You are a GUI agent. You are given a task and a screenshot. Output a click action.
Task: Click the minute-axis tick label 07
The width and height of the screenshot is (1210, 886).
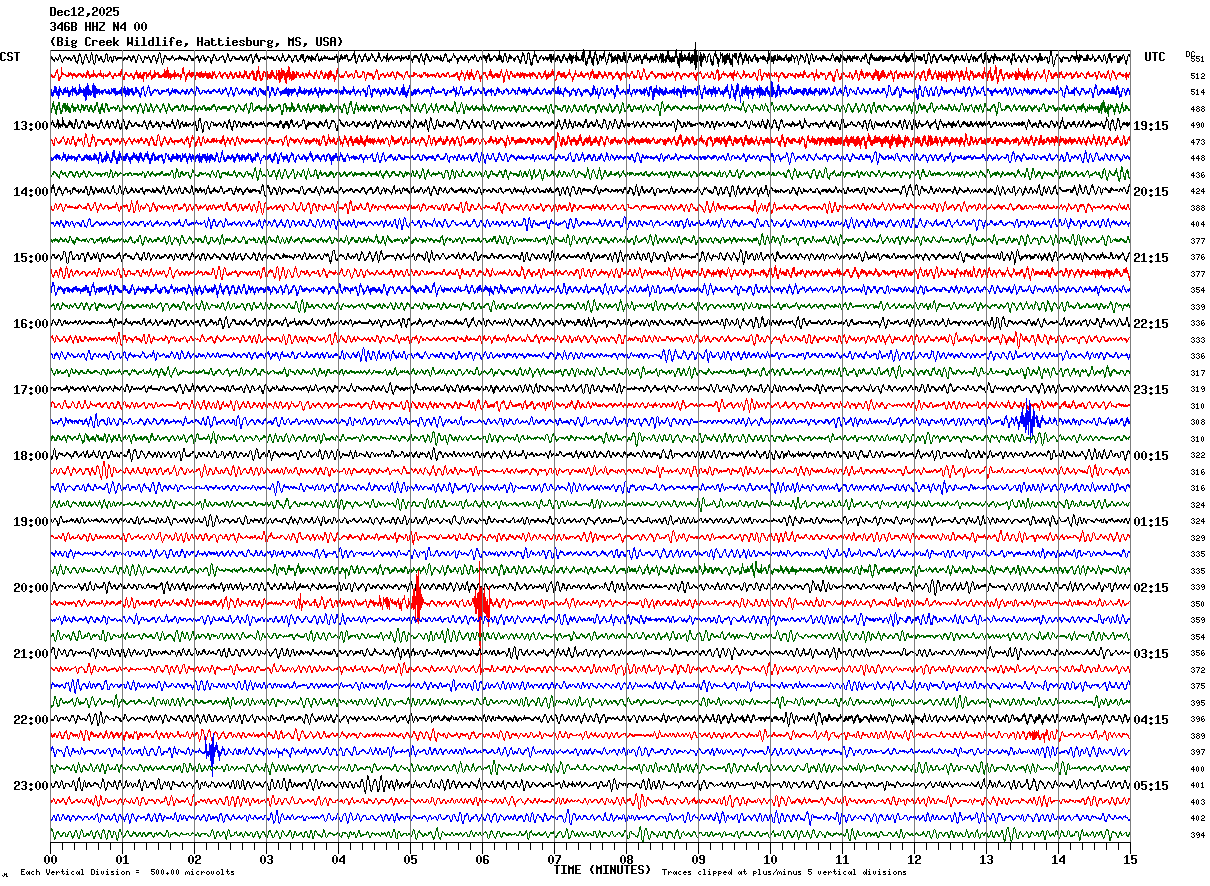(554, 859)
